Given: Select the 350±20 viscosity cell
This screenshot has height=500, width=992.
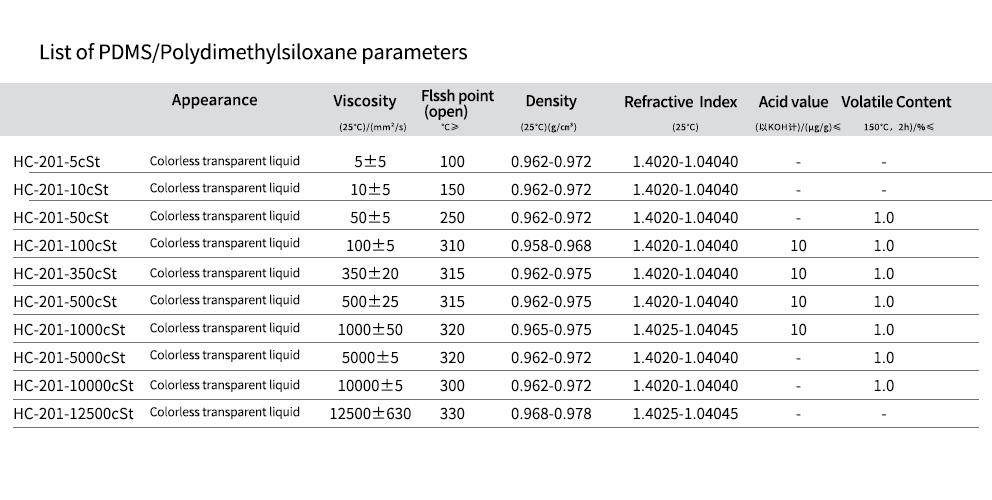Looking at the screenshot, I should click(370, 274).
